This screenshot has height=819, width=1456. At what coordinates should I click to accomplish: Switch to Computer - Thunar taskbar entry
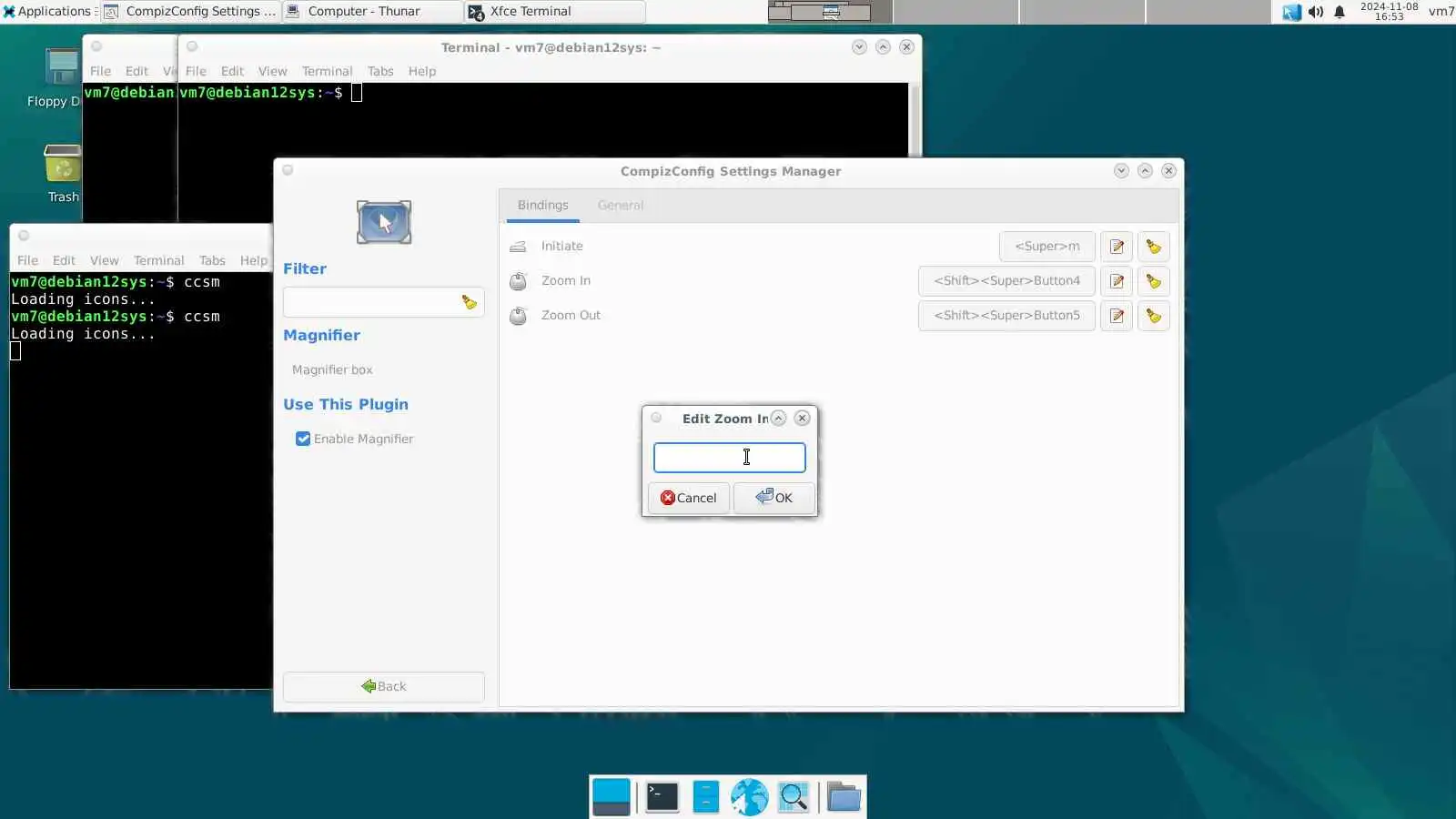372,12
